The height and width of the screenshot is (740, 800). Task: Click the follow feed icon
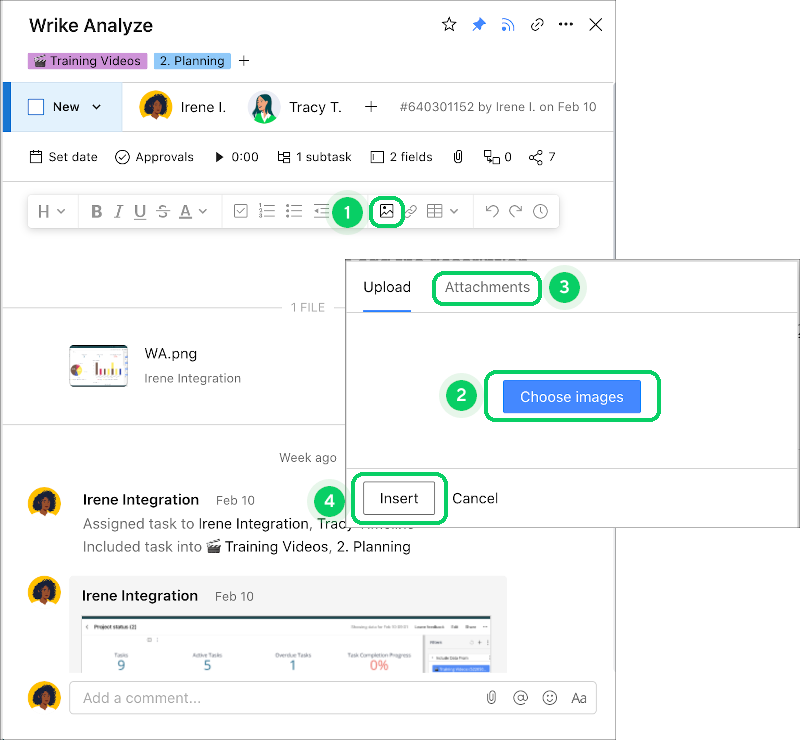point(508,24)
